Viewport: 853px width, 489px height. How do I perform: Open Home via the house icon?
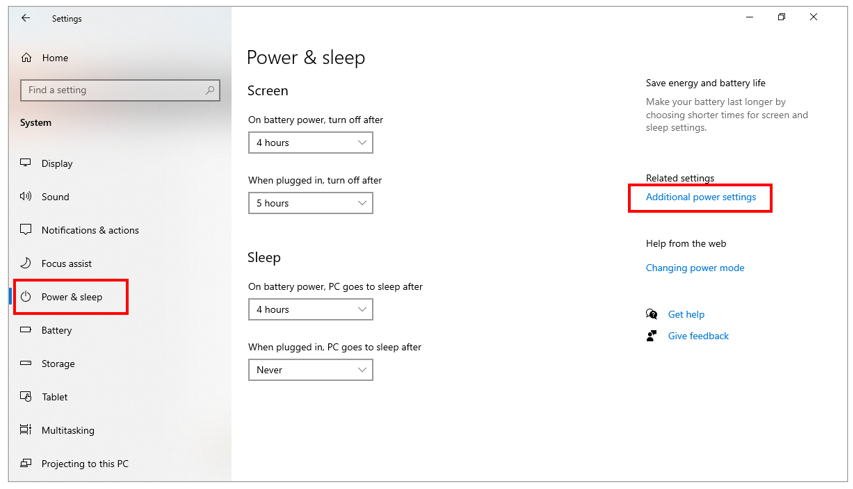click(x=26, y=58)
